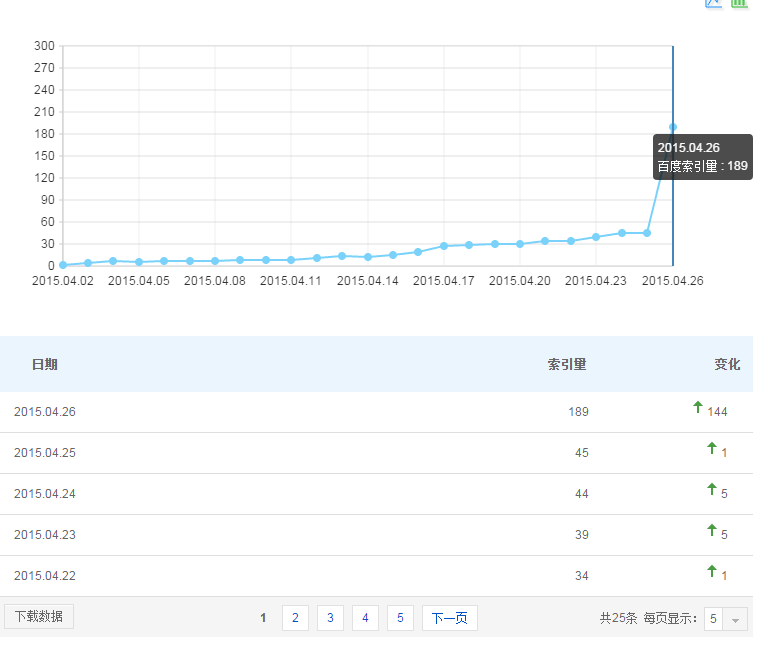Click the 日期 column header
The height and width of the screenshot is (656, 775).
pos(45,364)
